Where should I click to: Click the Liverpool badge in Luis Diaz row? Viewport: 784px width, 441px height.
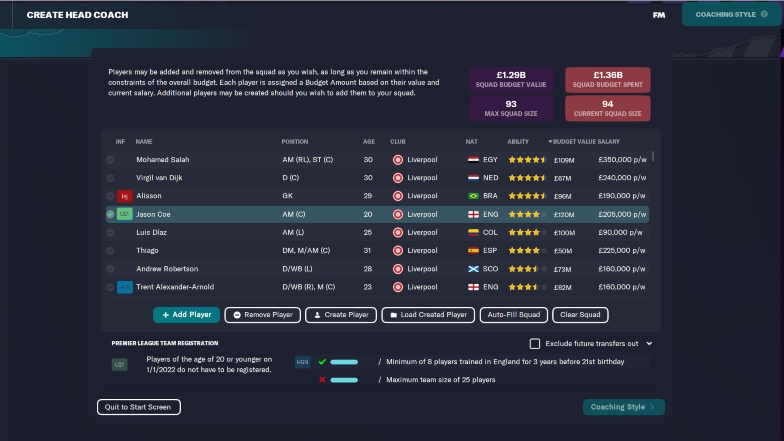point(398,232)
